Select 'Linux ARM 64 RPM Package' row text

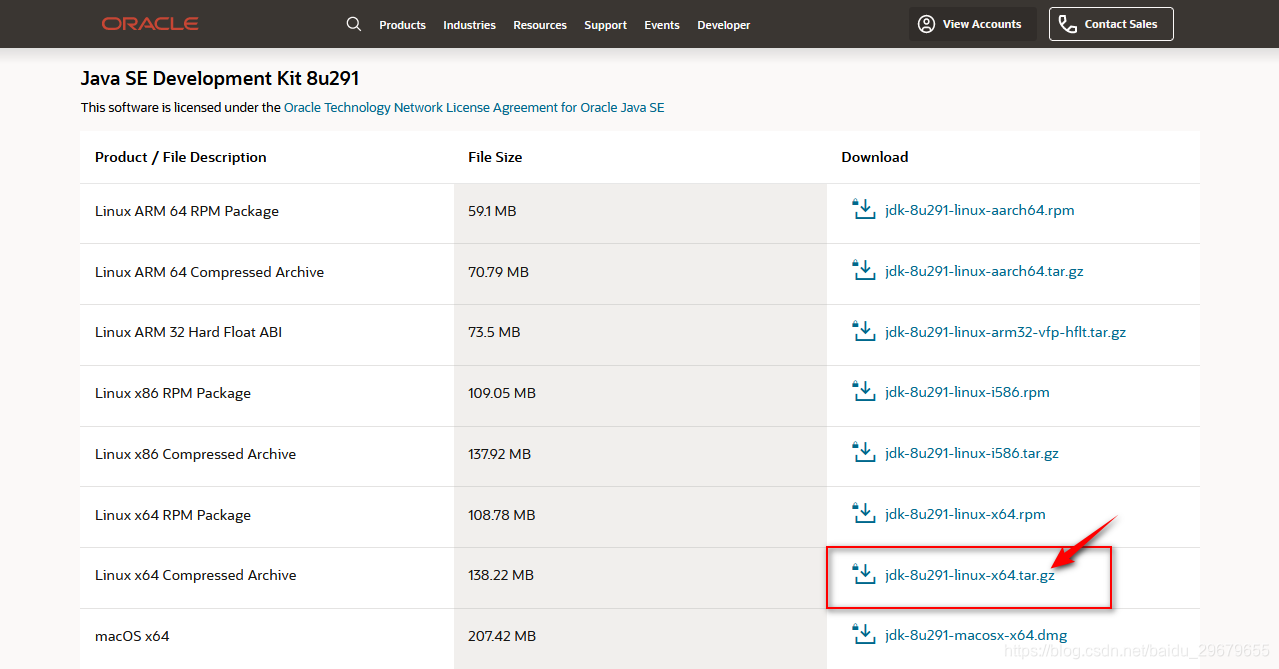click(x=187, y=211)
